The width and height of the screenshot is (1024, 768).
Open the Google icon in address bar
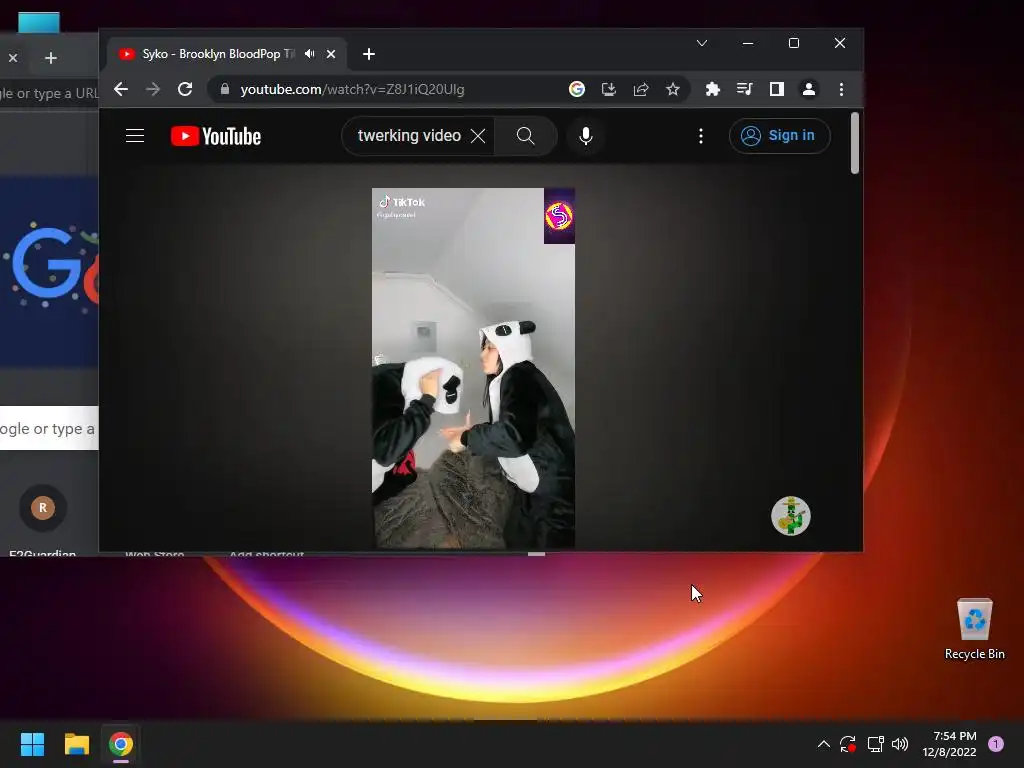coord(577,89)
